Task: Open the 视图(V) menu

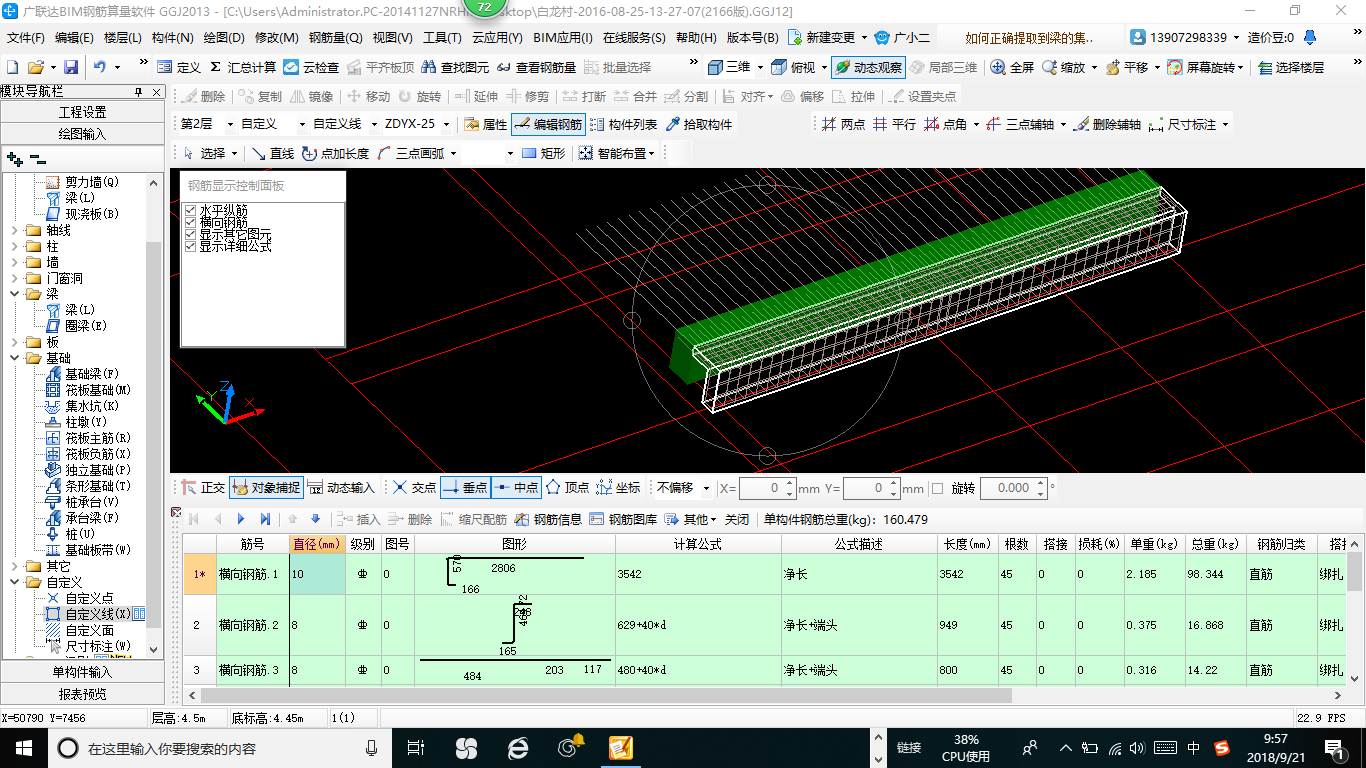Action: click(392, 38)
